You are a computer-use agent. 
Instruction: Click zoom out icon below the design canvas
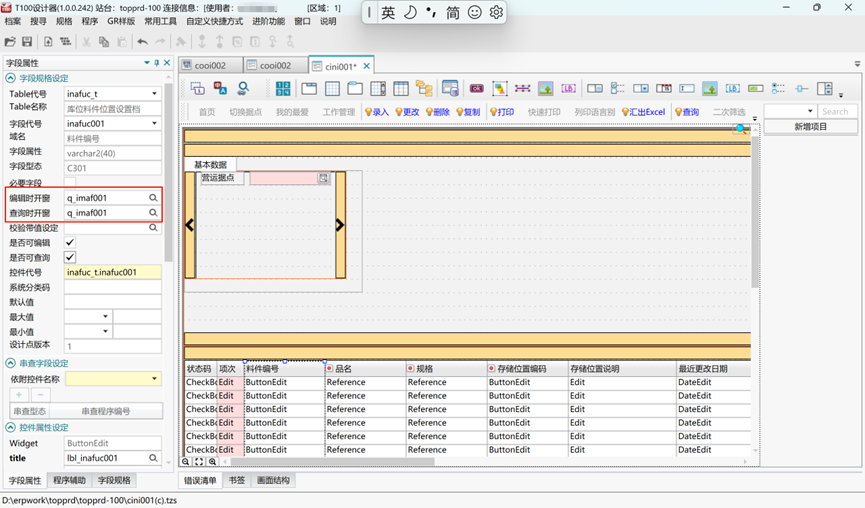(x=186, y=462)
